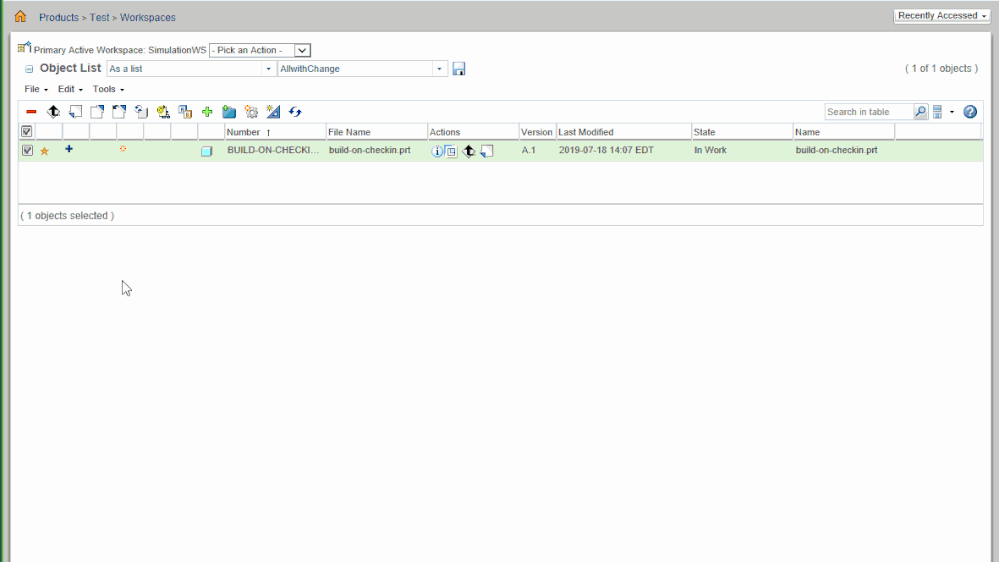Click the blue folder import icon
This screenshot has height=562, width=999.
click(x=229, y=112)
